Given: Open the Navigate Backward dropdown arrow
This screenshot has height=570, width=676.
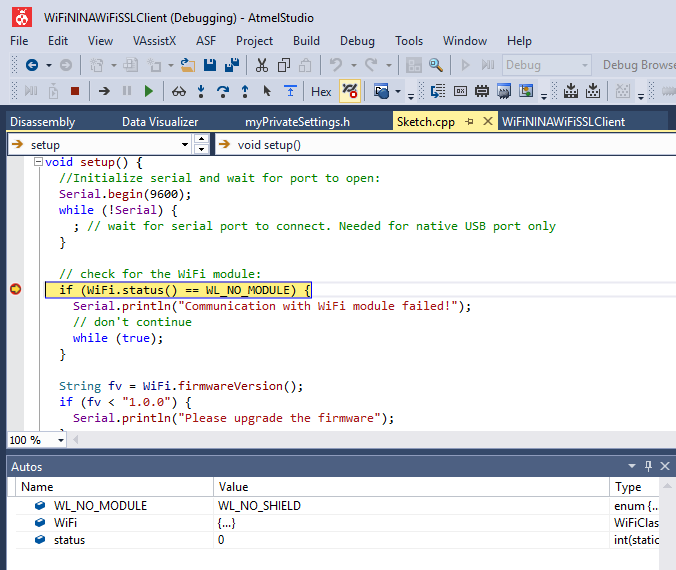Looking at the screenshot, I should tap(49, 66).
